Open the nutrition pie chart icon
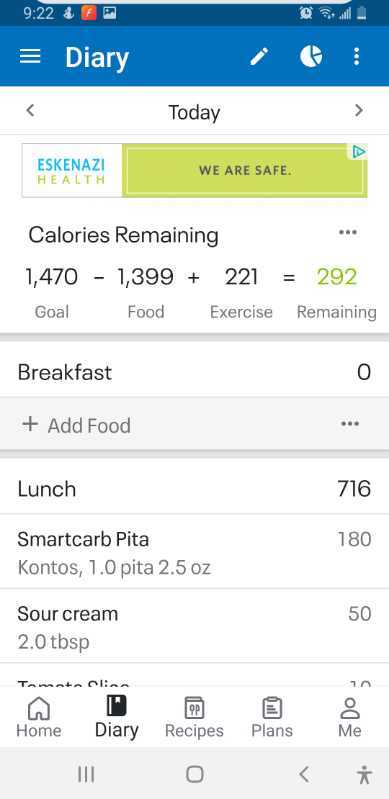This screenshot has height=799, width=389. 311,57
